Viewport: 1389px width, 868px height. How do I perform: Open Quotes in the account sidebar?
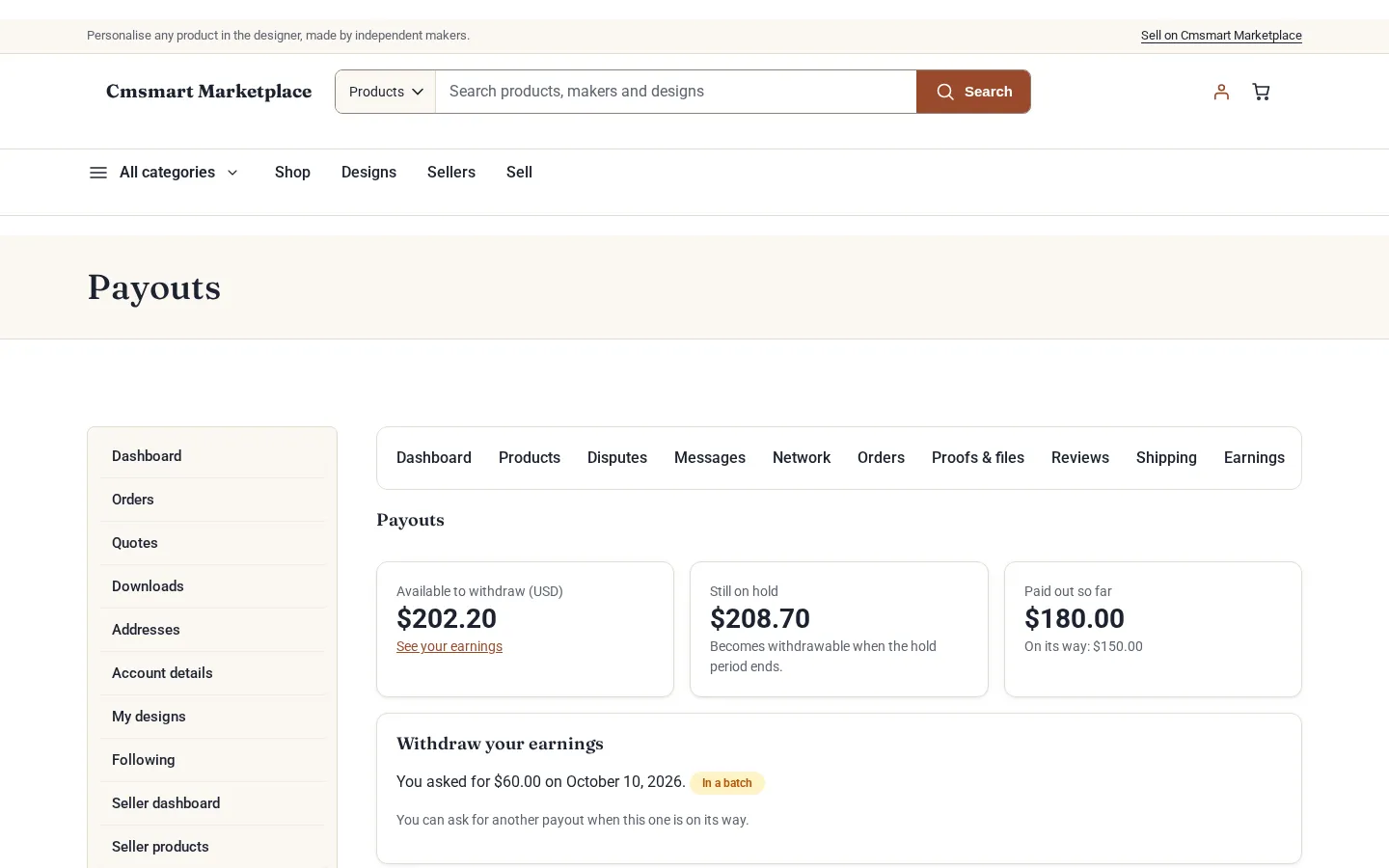pos(212,543)
